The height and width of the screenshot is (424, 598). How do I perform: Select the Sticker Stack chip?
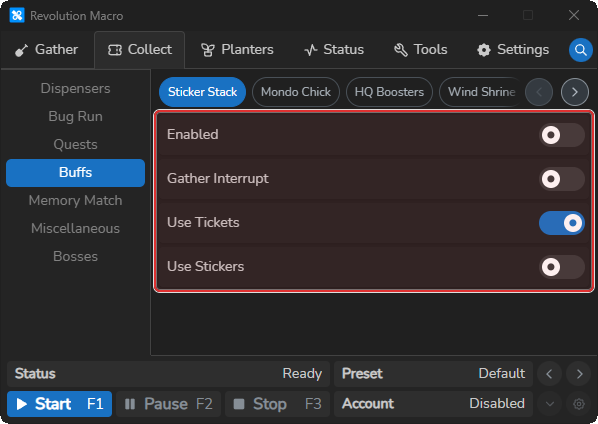coord(203,92)
